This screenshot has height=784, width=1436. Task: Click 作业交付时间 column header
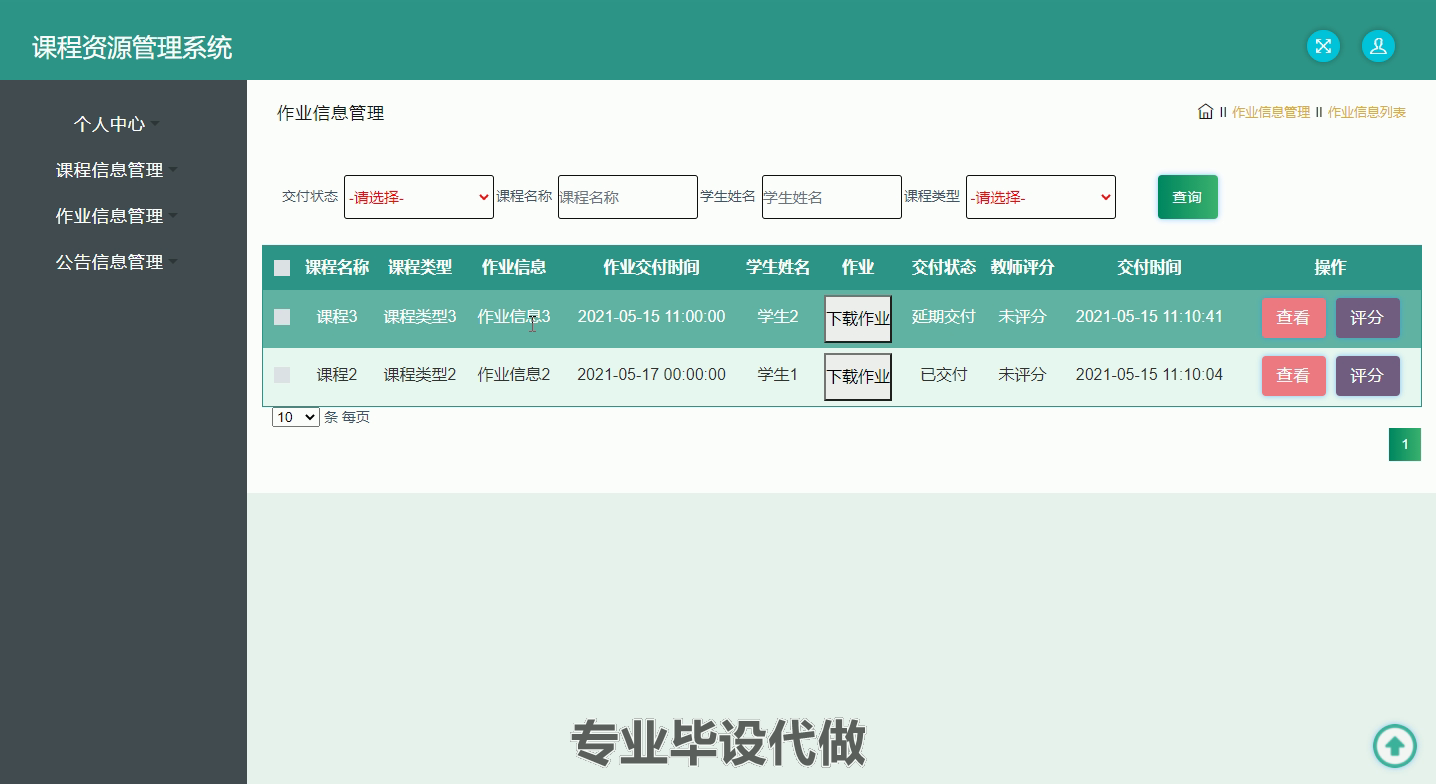651,267
